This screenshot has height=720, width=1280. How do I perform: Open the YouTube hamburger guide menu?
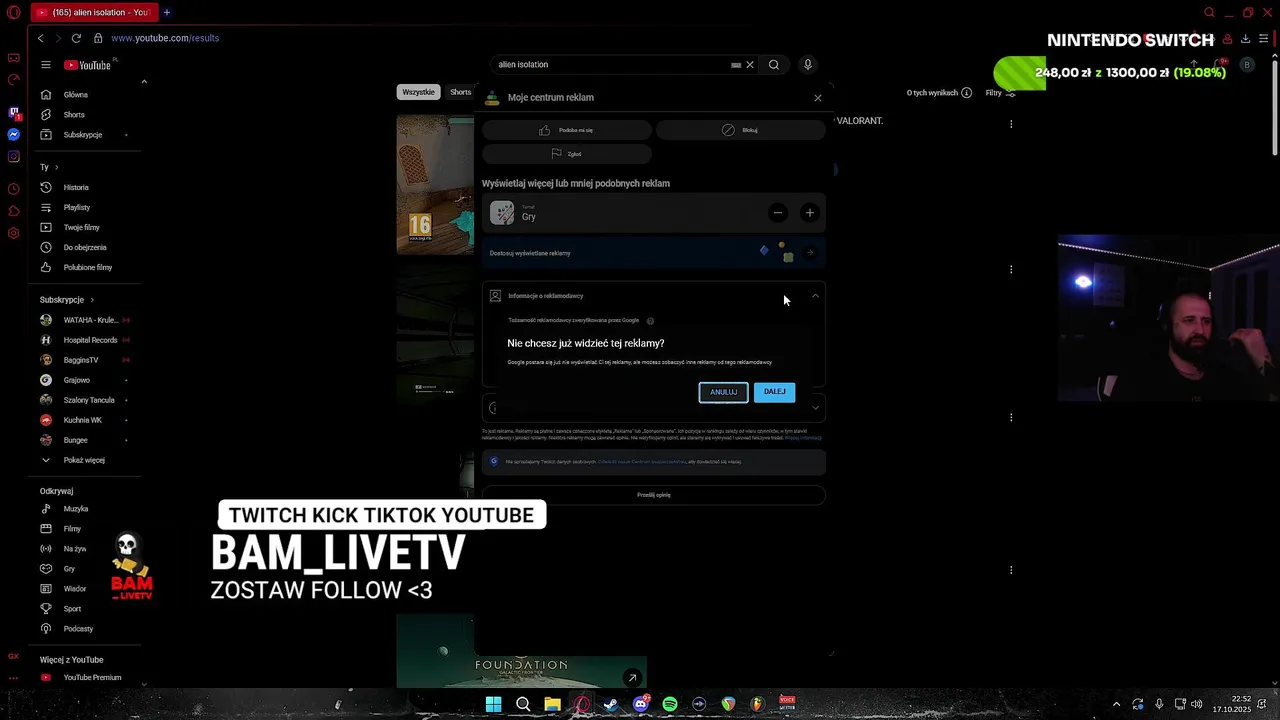(x=45, y=65)
